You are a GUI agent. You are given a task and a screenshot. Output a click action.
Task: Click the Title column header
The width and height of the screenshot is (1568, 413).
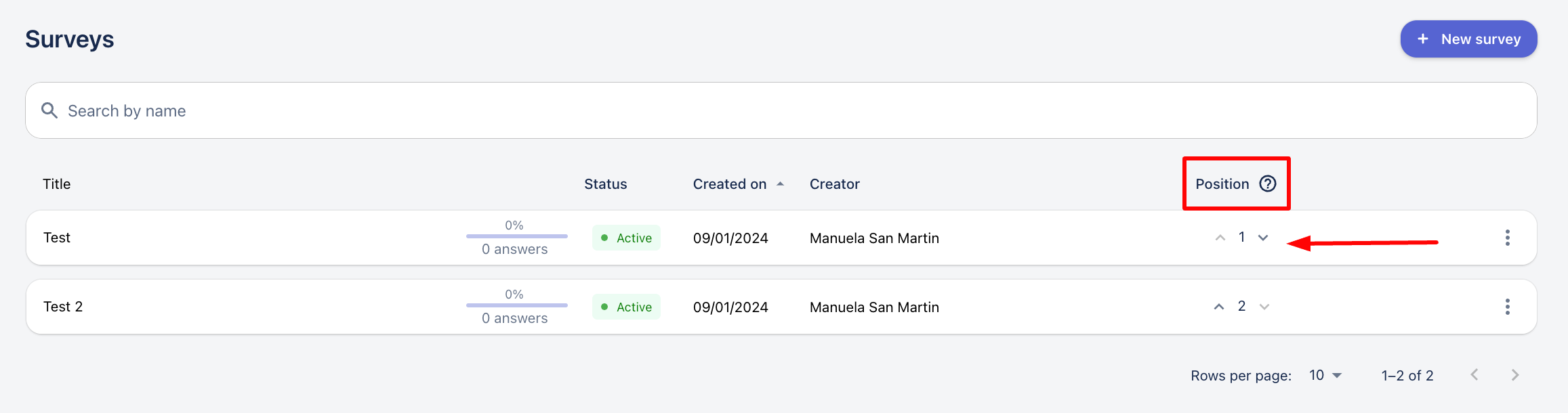[x=57, y=184]
